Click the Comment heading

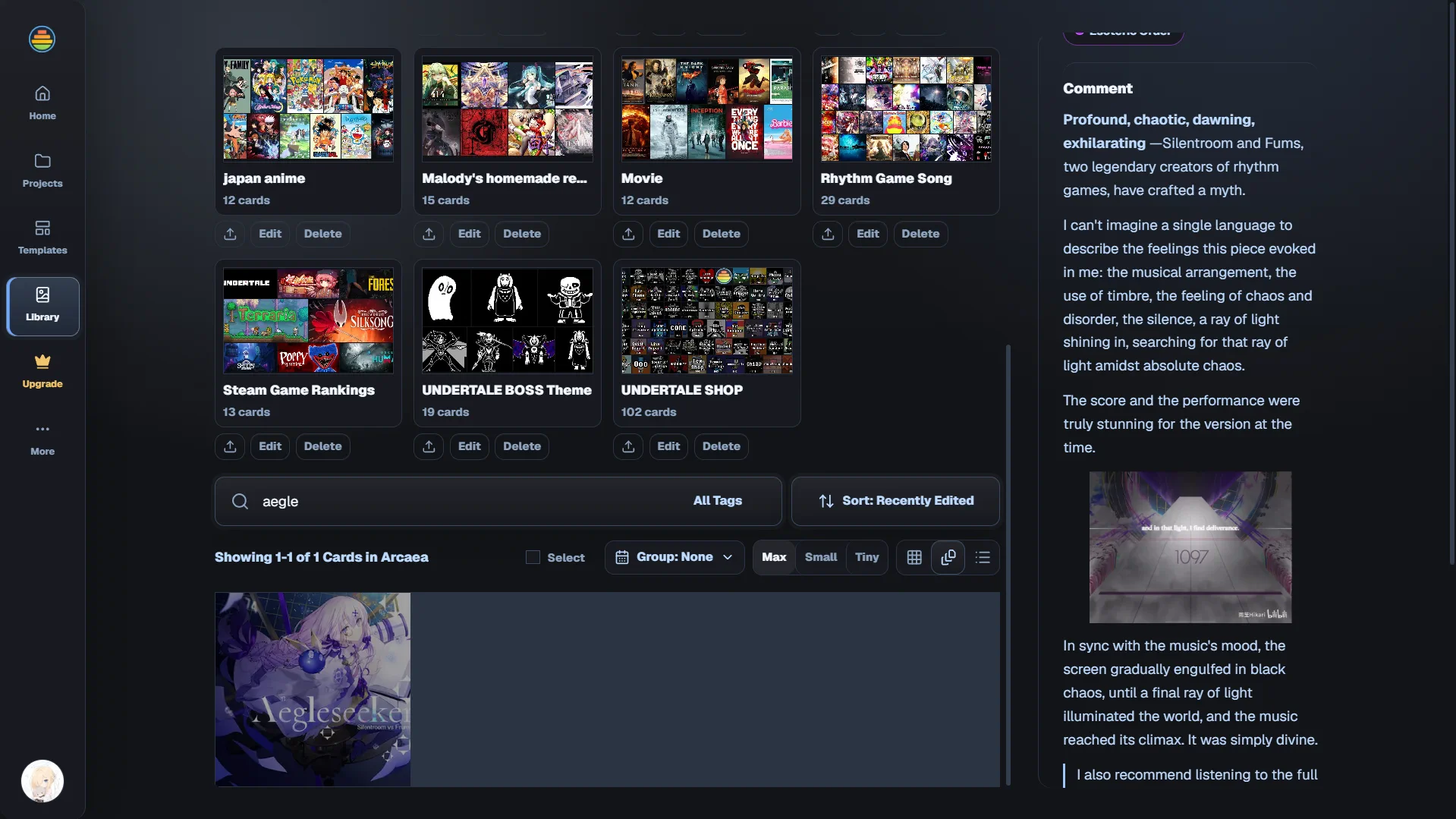point(1097,89)
